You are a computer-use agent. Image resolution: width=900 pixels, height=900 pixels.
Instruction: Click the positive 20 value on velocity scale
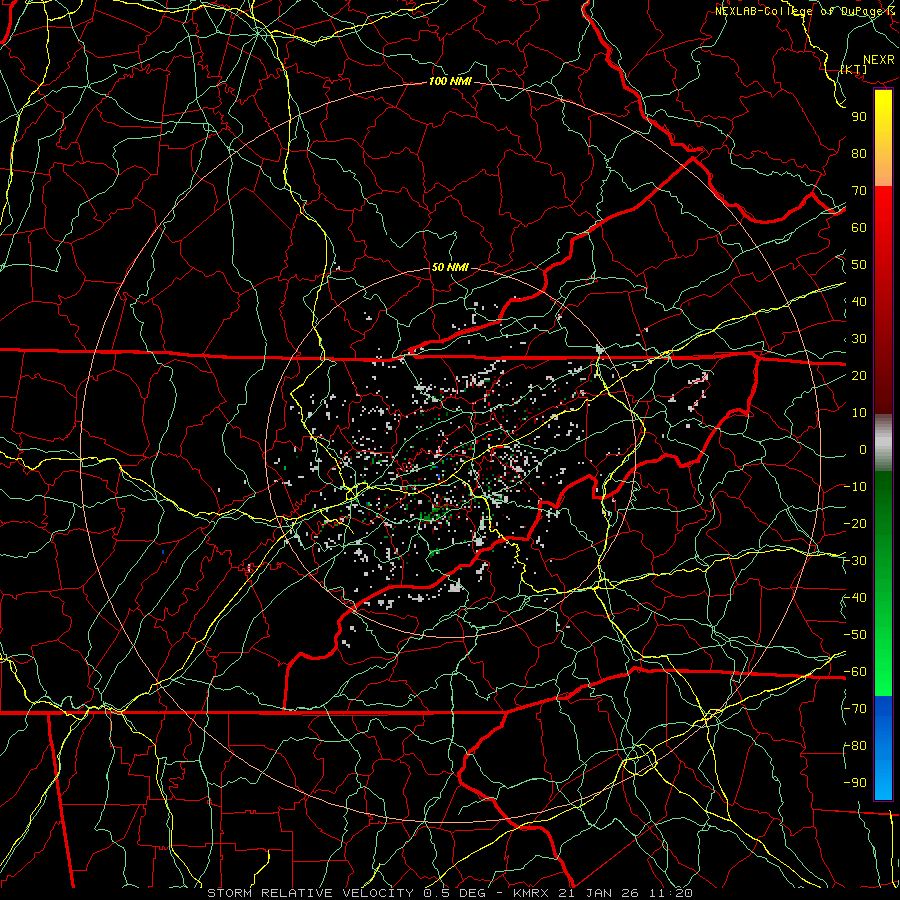(859, 375)
